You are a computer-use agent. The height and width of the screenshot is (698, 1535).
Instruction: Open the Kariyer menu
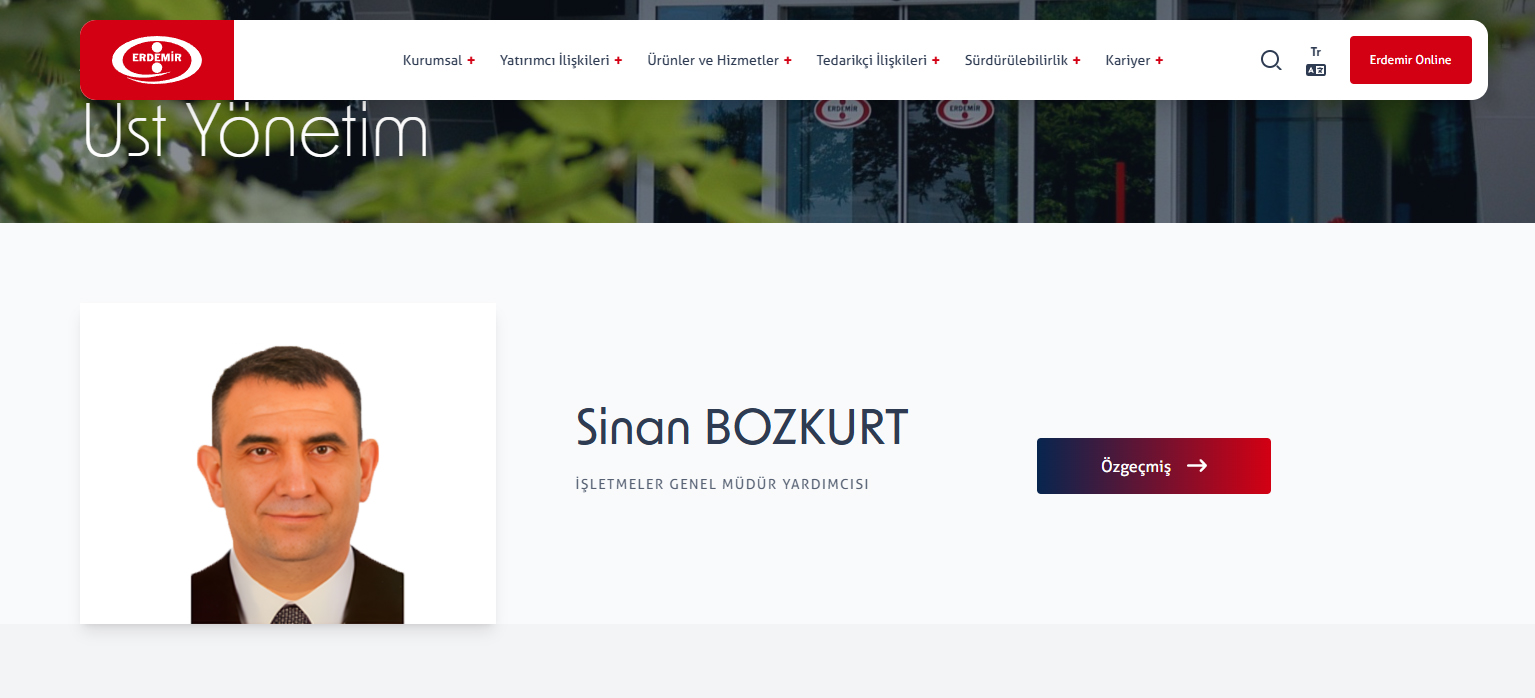point(1128,60)
